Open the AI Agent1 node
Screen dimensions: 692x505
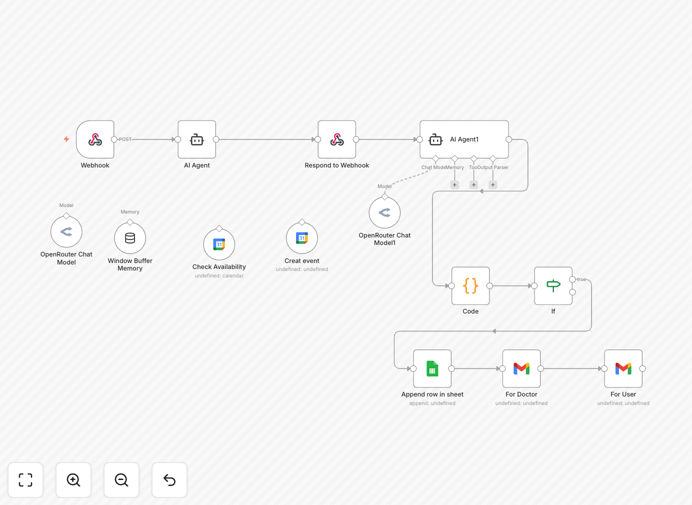(x=464, y=139)
